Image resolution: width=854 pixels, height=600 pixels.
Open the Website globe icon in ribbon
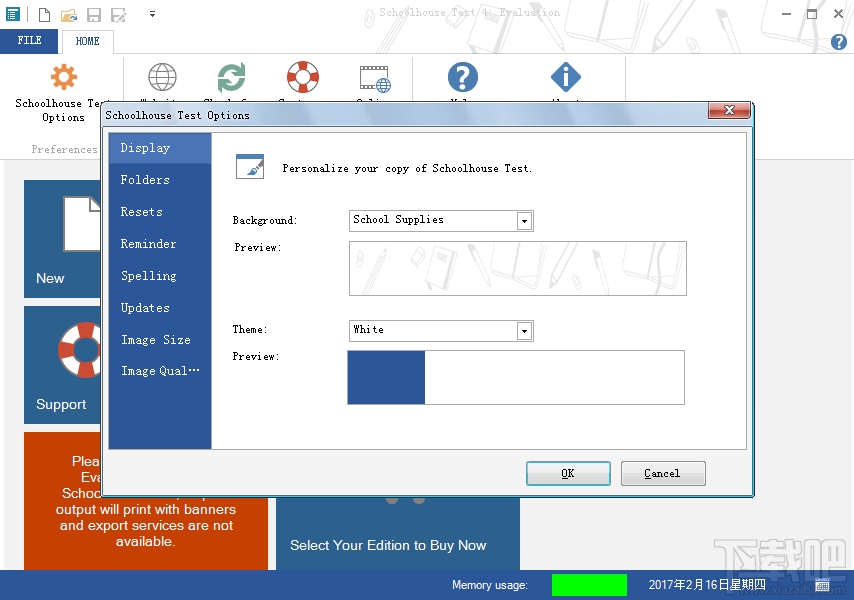[162, 77]
